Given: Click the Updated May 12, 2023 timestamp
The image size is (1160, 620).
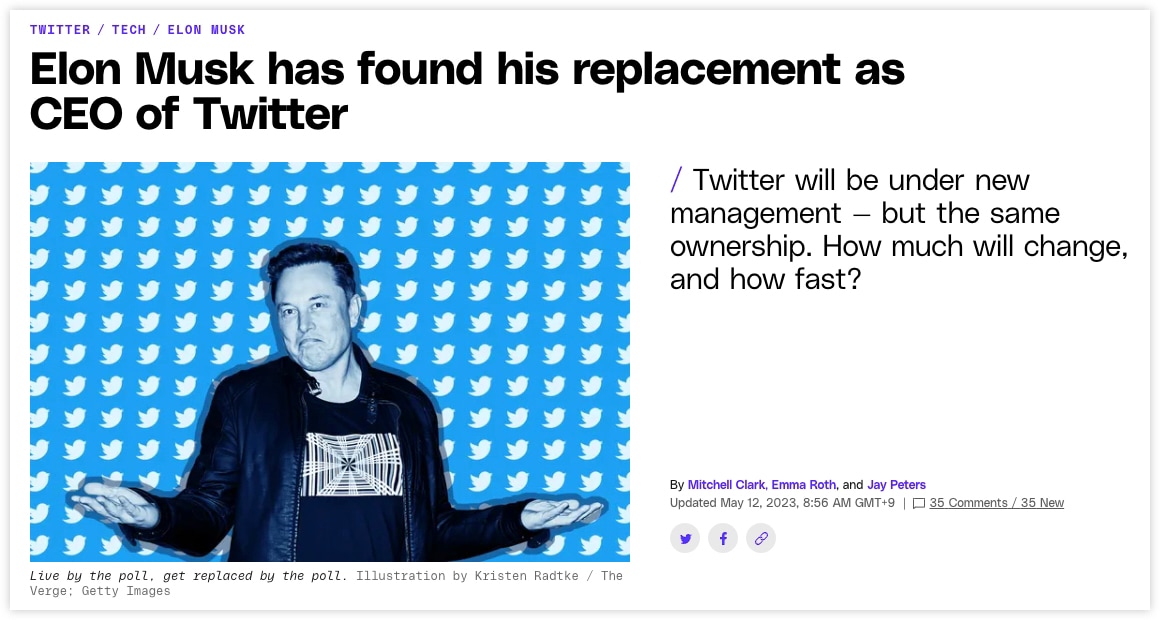Looking at the screenshot, I should coord(782,502).
